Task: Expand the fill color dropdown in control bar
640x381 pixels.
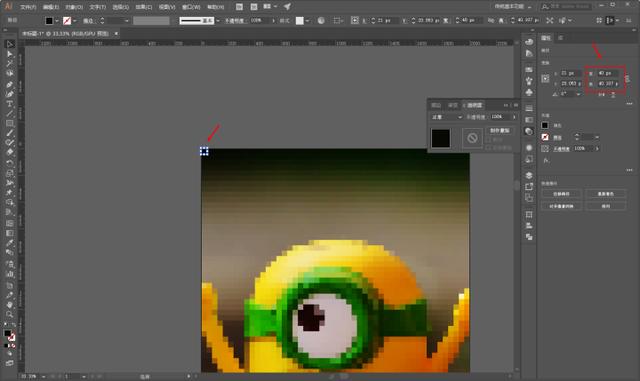Action: point(56,20)
